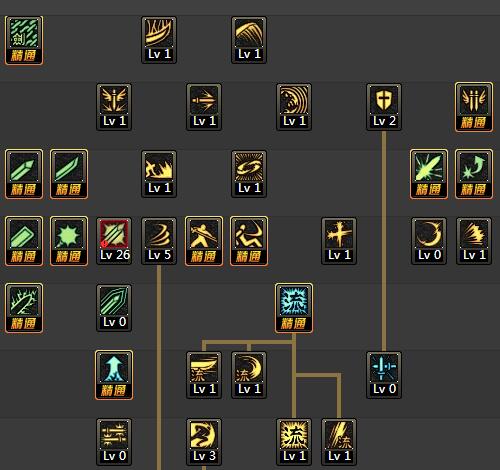
Task: Select the green 劍 mastered skill icon
Action: point(24,40)
